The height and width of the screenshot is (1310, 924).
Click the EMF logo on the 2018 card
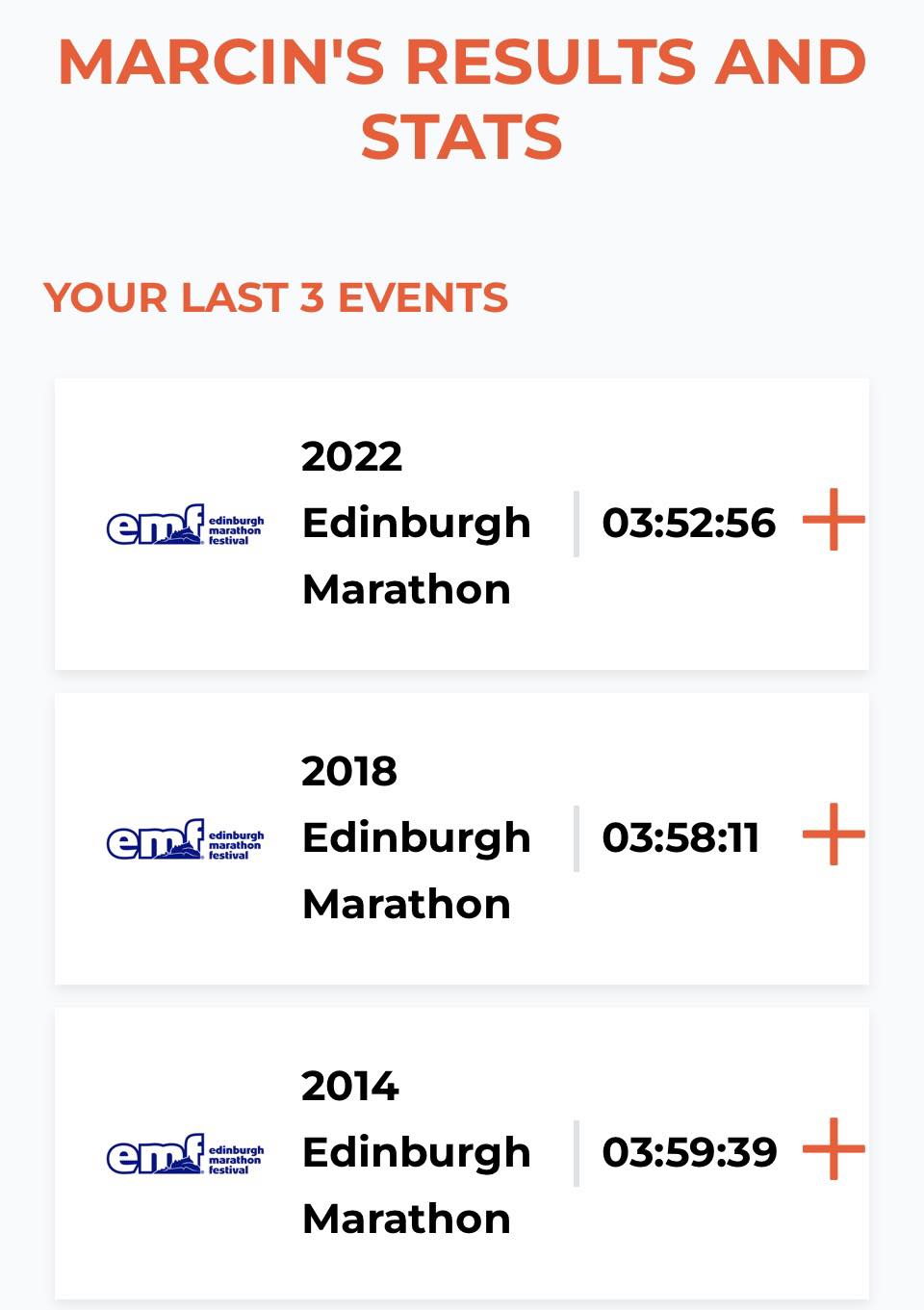tap(185, 839)
